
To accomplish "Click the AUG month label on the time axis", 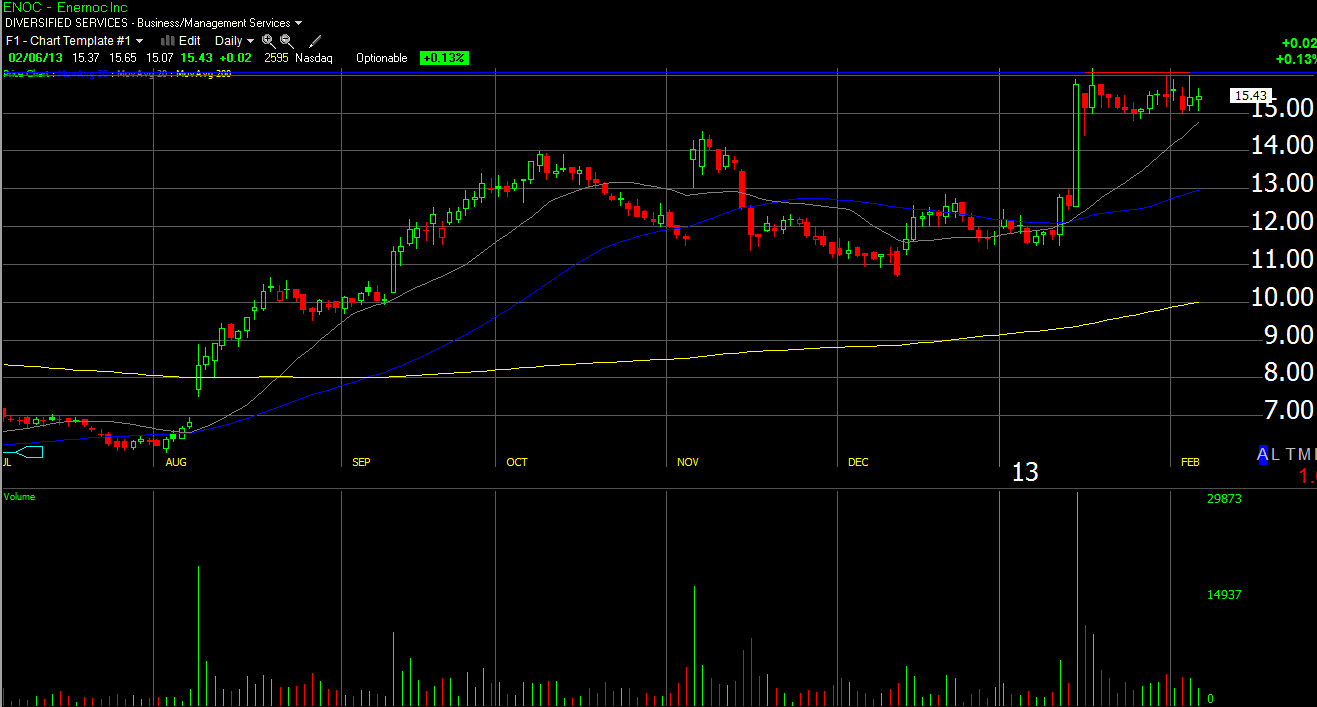I will click(176, 462).
